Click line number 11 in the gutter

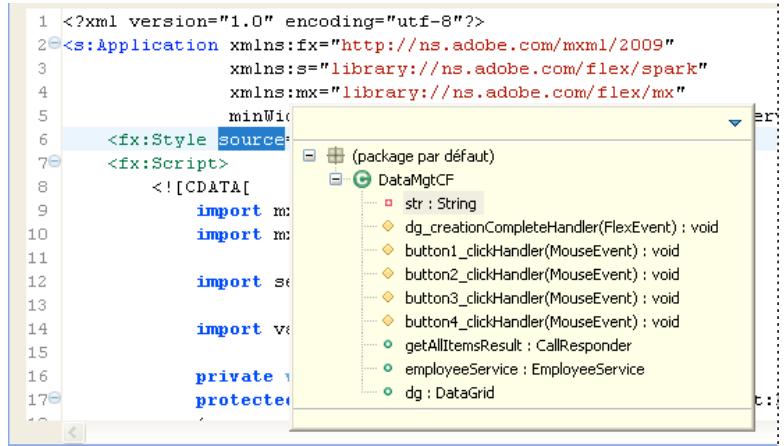pos(38,258)
